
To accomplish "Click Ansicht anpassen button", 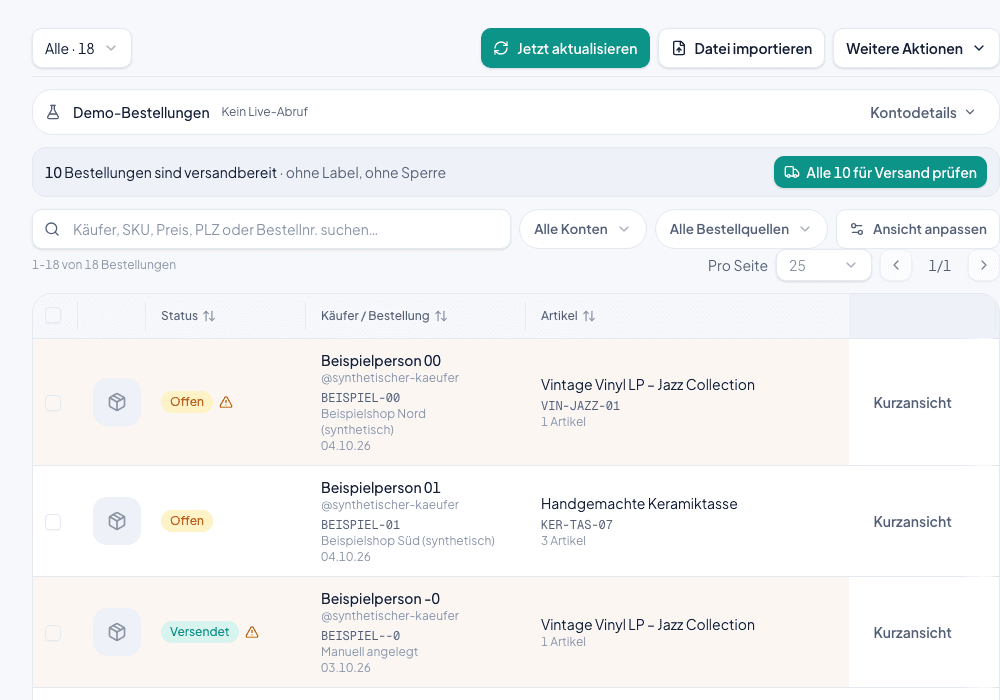I will coord(918,230).
